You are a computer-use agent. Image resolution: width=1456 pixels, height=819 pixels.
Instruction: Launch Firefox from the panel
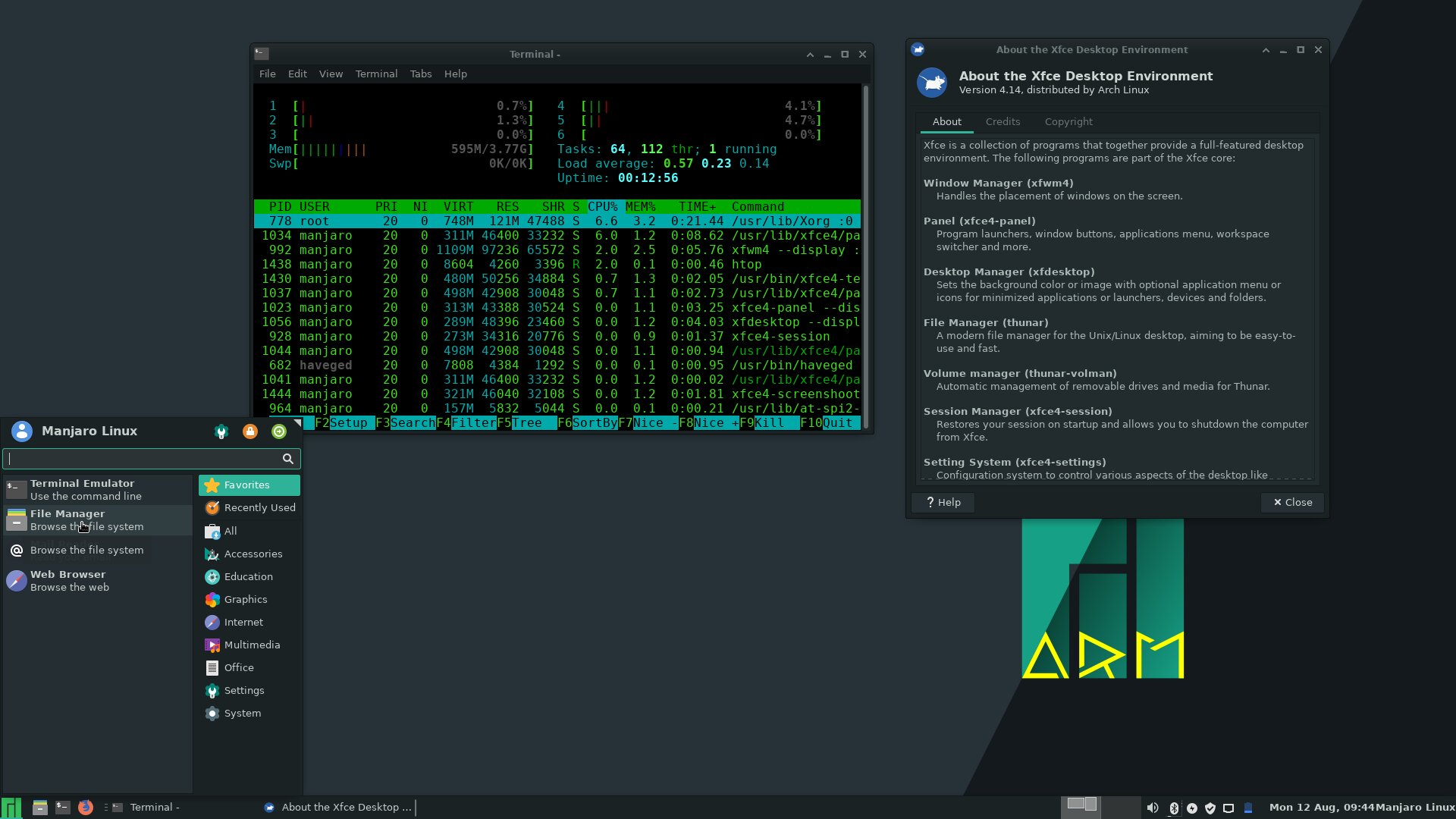coord(86,808)
